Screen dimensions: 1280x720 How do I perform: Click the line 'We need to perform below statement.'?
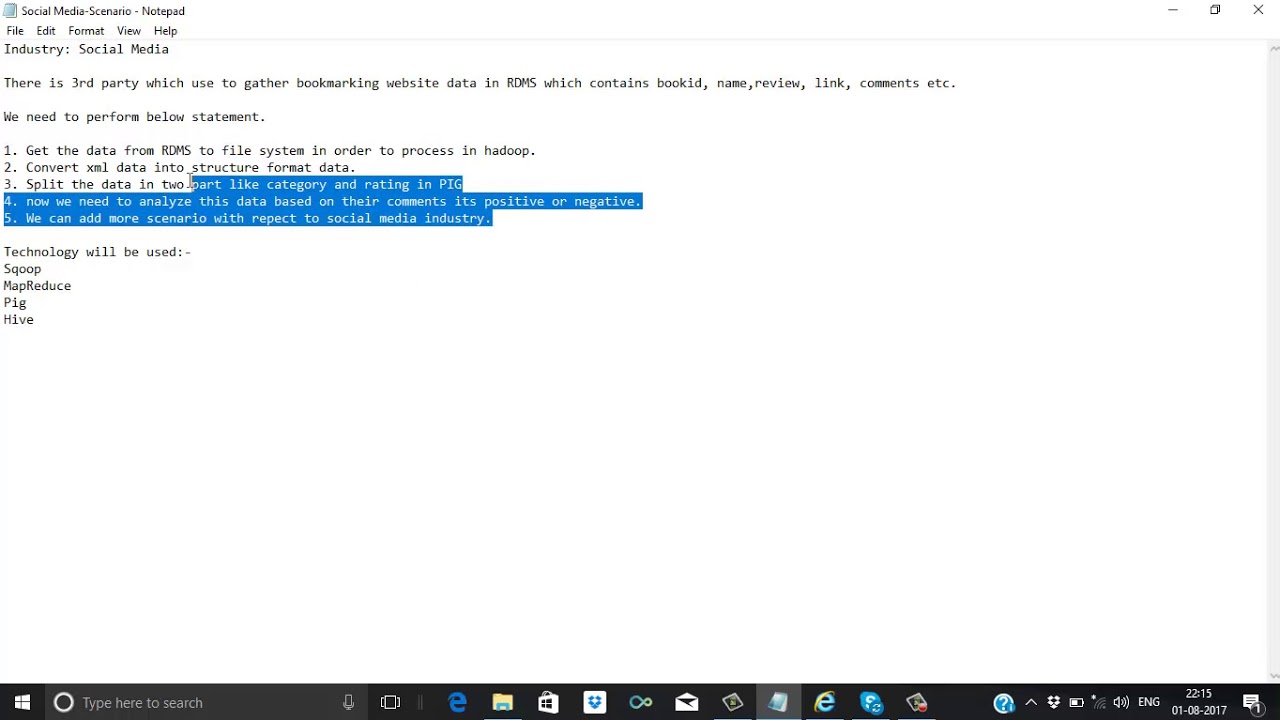(x=134, y=117)
